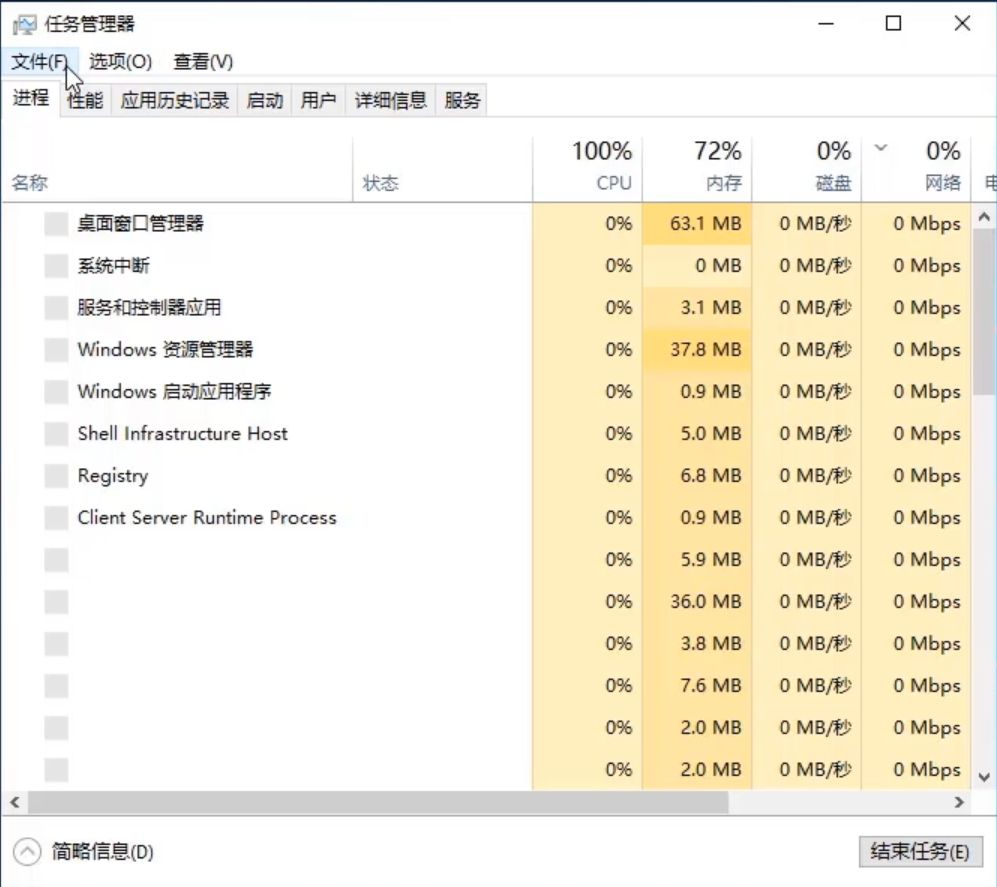Screen dimensions: 997x887
Task: Switch to the 性能 tab
Action: click(x=83, y=100)
